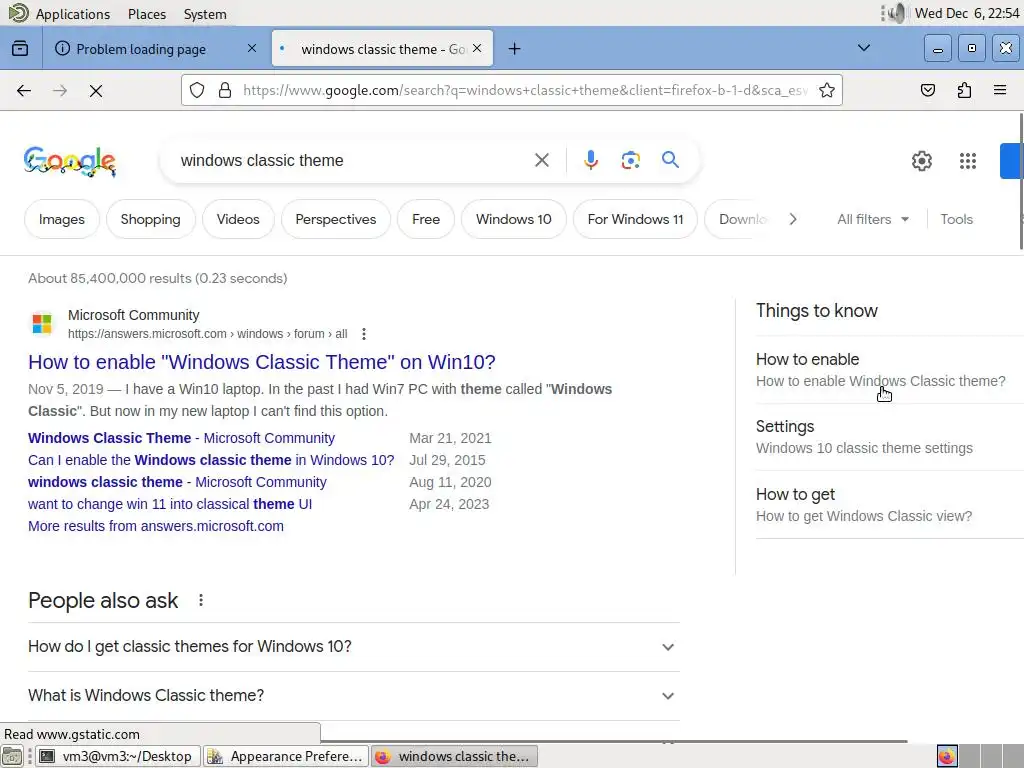Open options for Microsoft Community result
This screenshot has width=1024, height=768.
(364, 334)
